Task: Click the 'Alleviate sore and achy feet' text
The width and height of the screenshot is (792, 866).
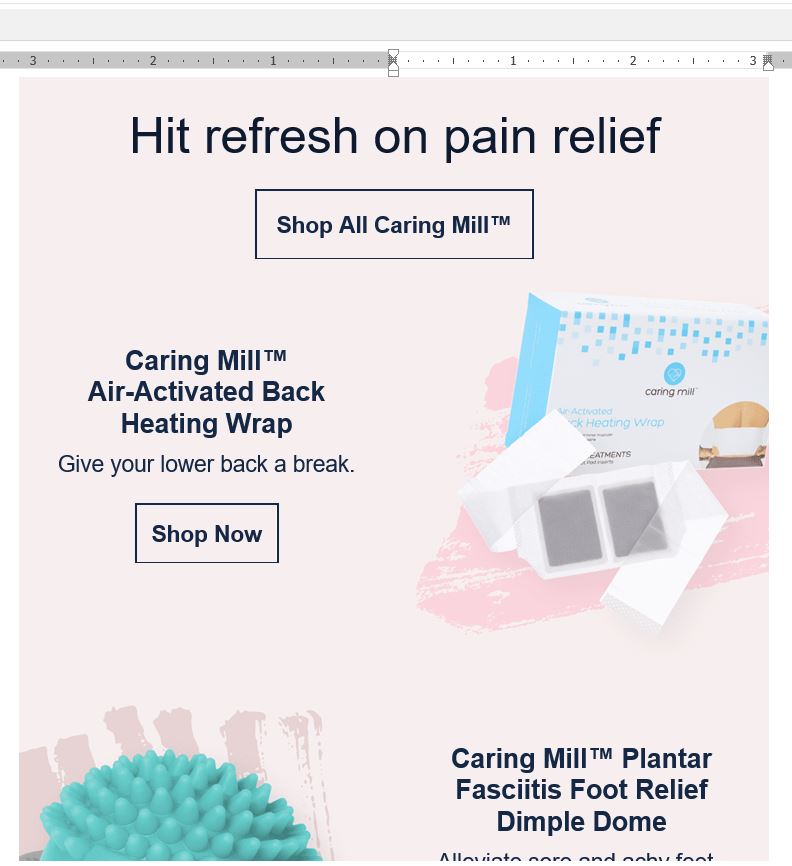Action: (x=576, y=856)
